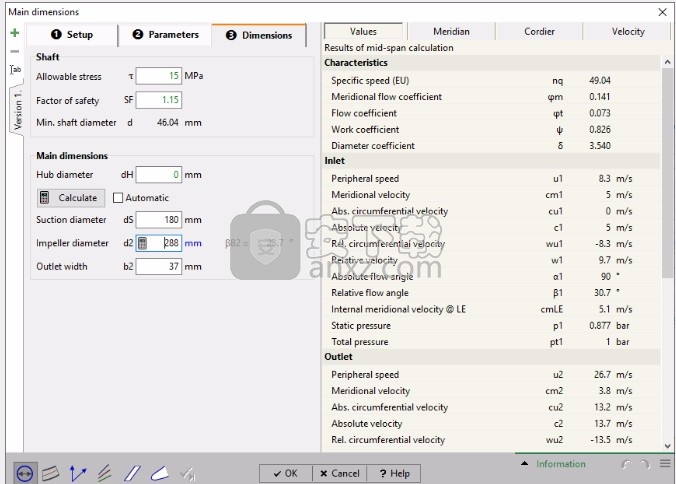Viewport: 676px width, 484px height.
Task: Open the Cordier diagram tab
Action: click(539, 31)
